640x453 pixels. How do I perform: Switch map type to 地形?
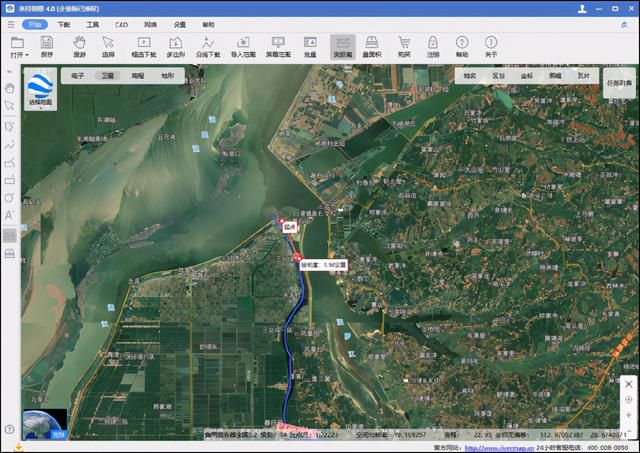click(168, 76)
